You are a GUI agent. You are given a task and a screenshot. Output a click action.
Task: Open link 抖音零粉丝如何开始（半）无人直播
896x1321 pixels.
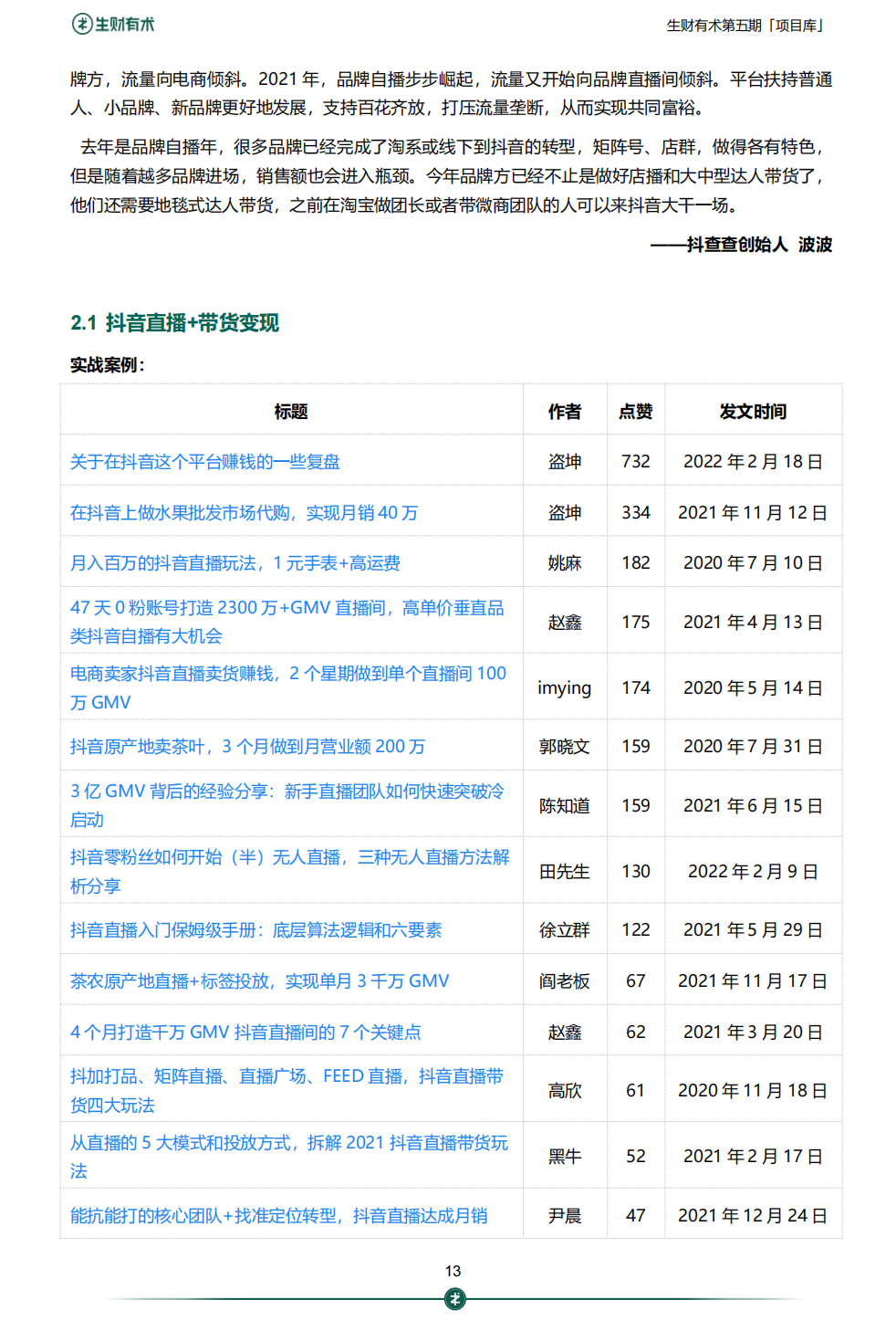(x=289, y=871)
